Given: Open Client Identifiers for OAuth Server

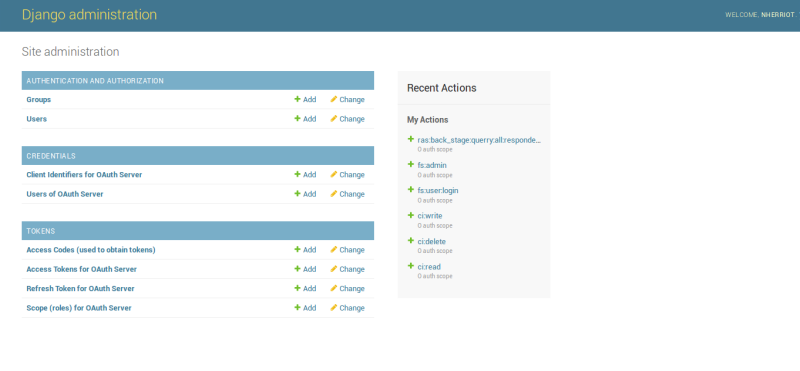Looking at the screenshot, I should [x=84, y=175].
